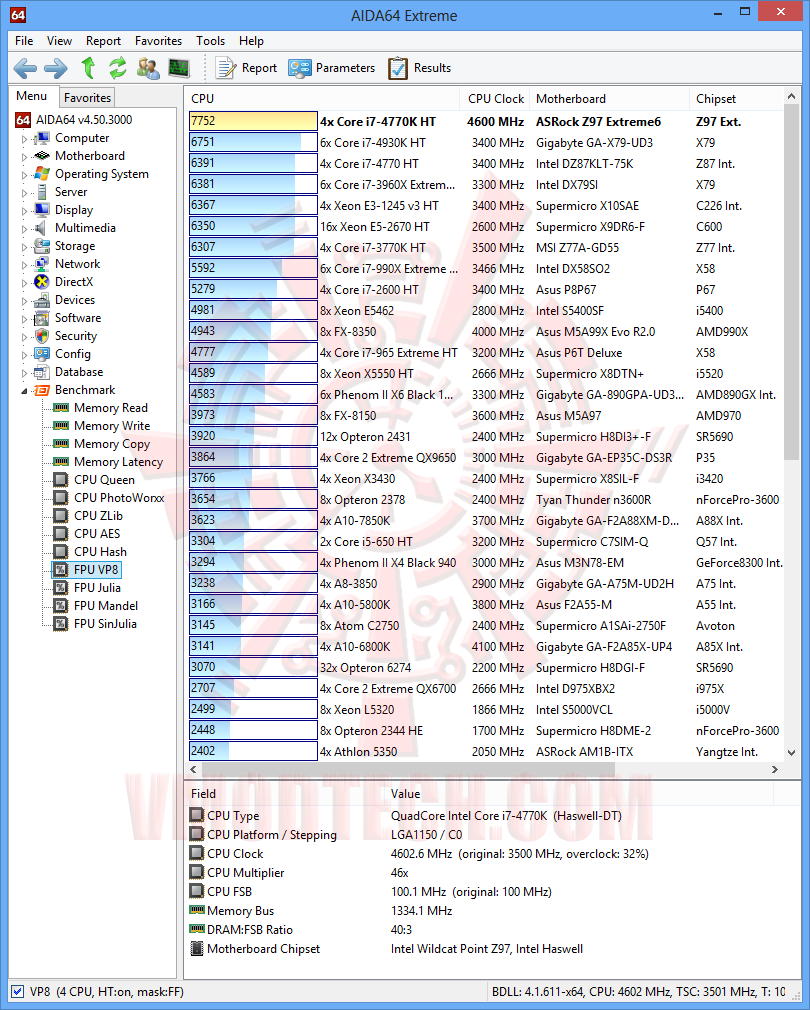Select DirectX in the tree
The width and height of the screenshot is (810, 1010).
[x=74, y=281]
